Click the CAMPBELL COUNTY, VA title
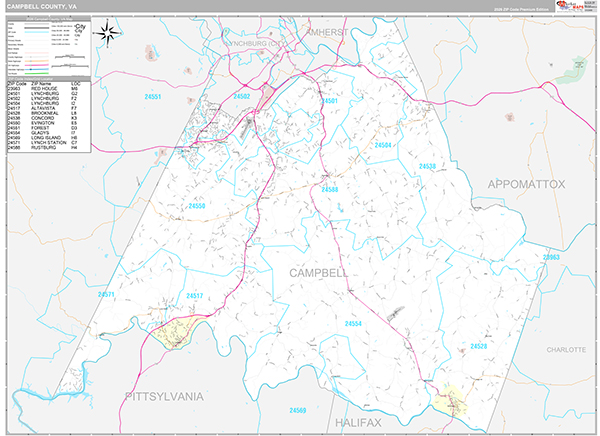This screenshot has width=600, height=436. pyautogui.click(x=42, y=7)
